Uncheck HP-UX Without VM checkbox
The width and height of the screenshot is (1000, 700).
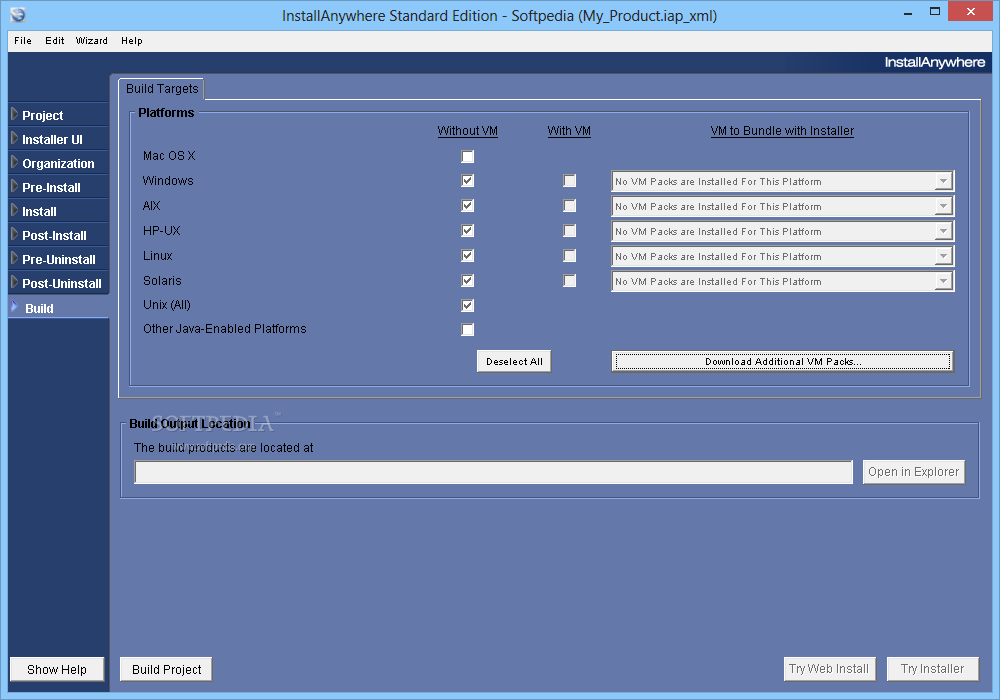pos(467,230)
